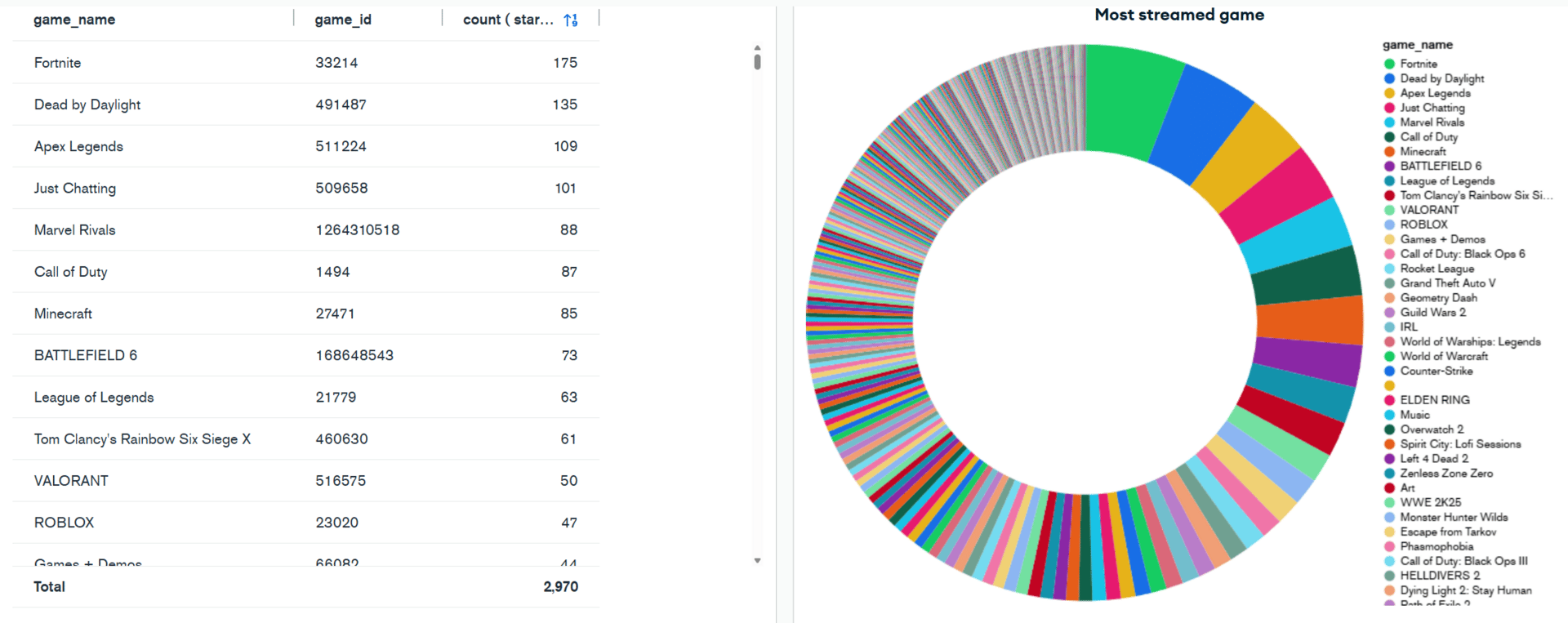Click the yellow Apex Legends legend dot
Image resolution: width=1568 pixels, height=623 pixels.
(1389, 93)
